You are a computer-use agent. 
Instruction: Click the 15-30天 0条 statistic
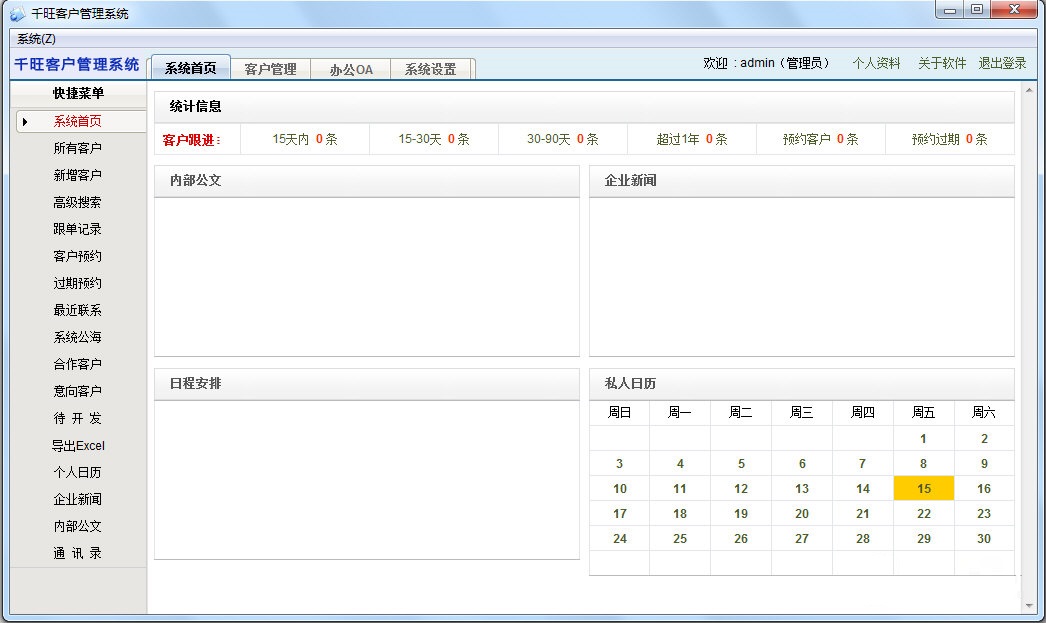[434, 139]
